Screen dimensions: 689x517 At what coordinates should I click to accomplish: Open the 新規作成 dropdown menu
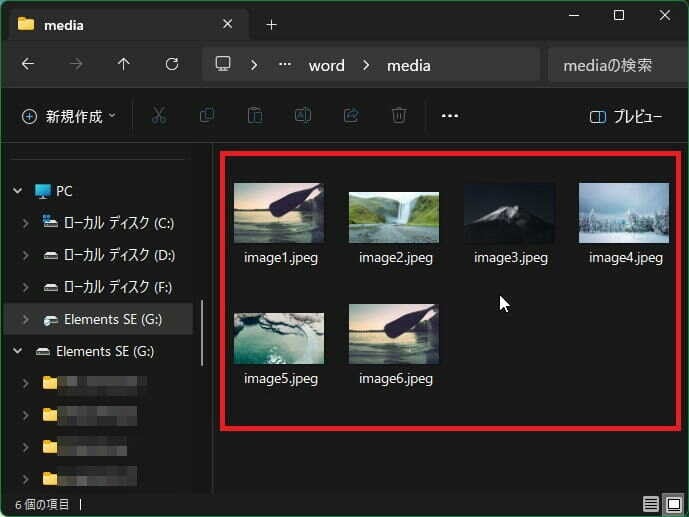tap(68, 117)
